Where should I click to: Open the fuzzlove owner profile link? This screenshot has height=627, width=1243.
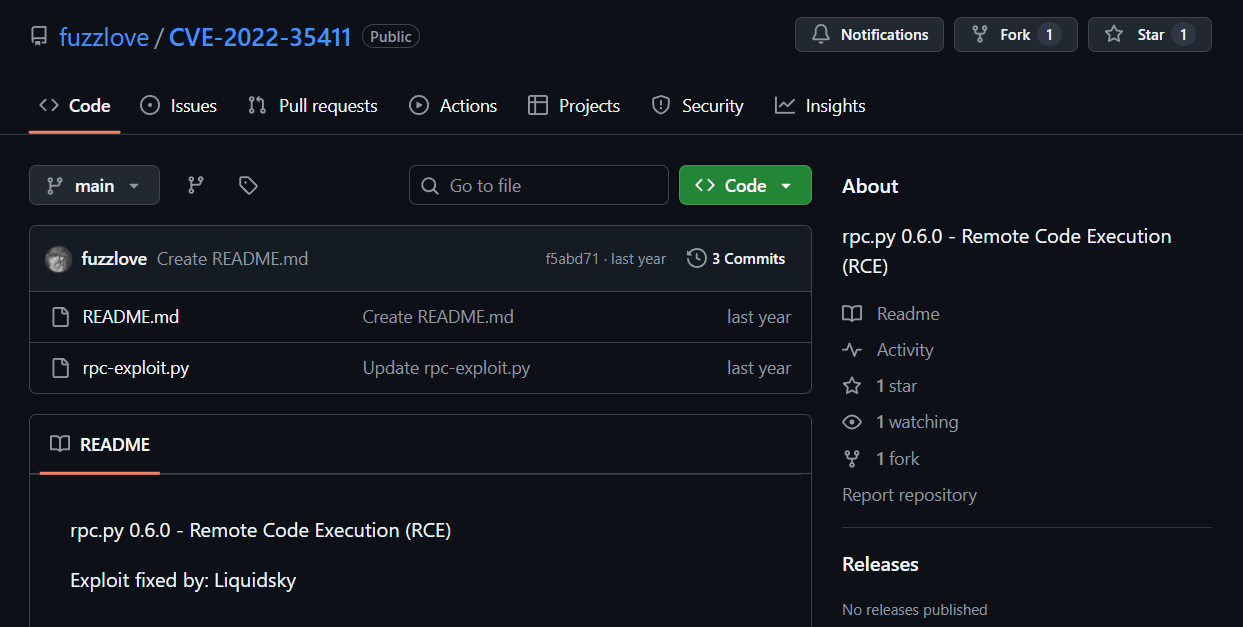[103, 37]
